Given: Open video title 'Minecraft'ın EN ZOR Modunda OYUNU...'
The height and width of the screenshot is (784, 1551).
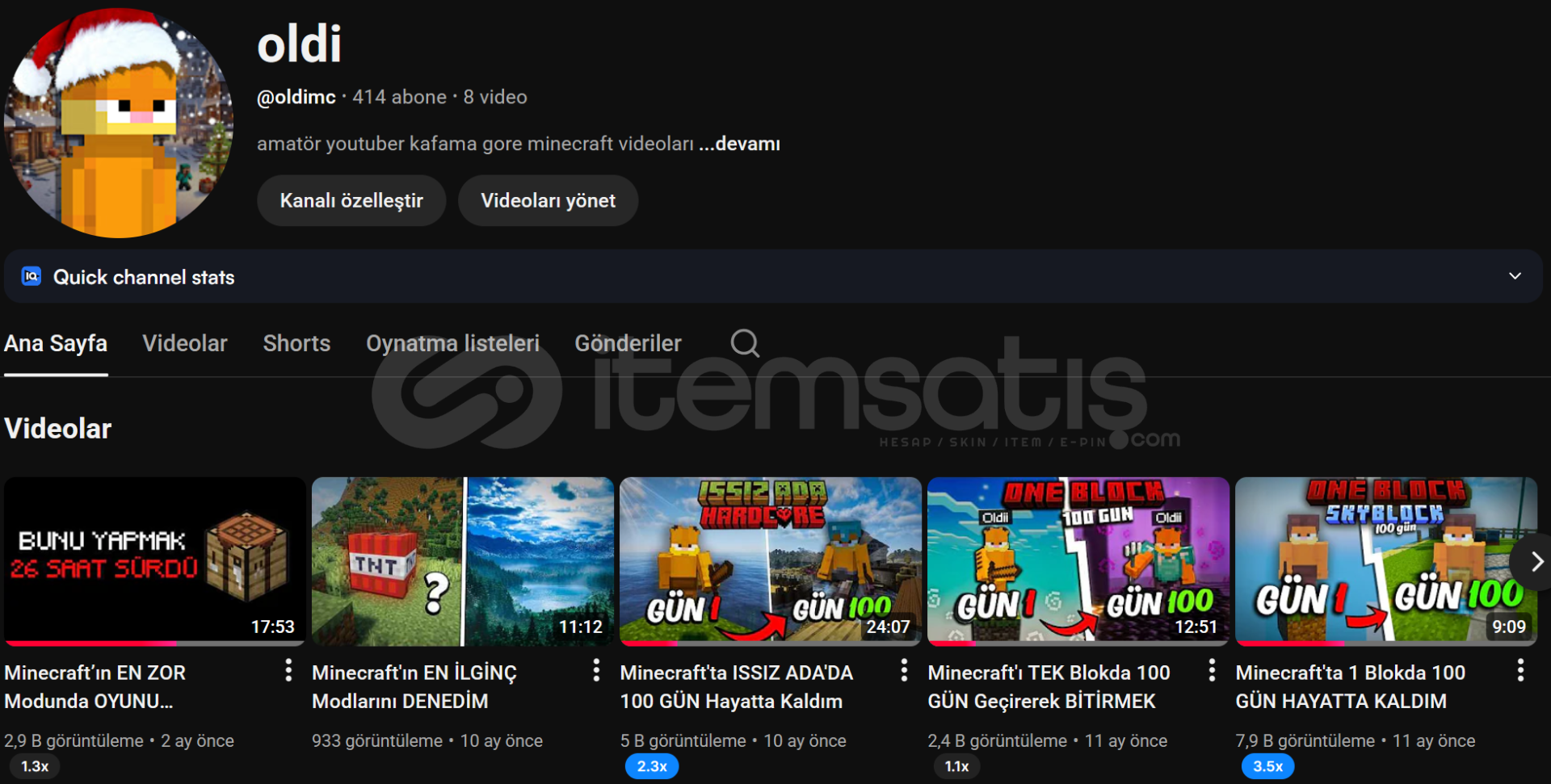Looking at the screenshot, I should [x=95, y=686].
